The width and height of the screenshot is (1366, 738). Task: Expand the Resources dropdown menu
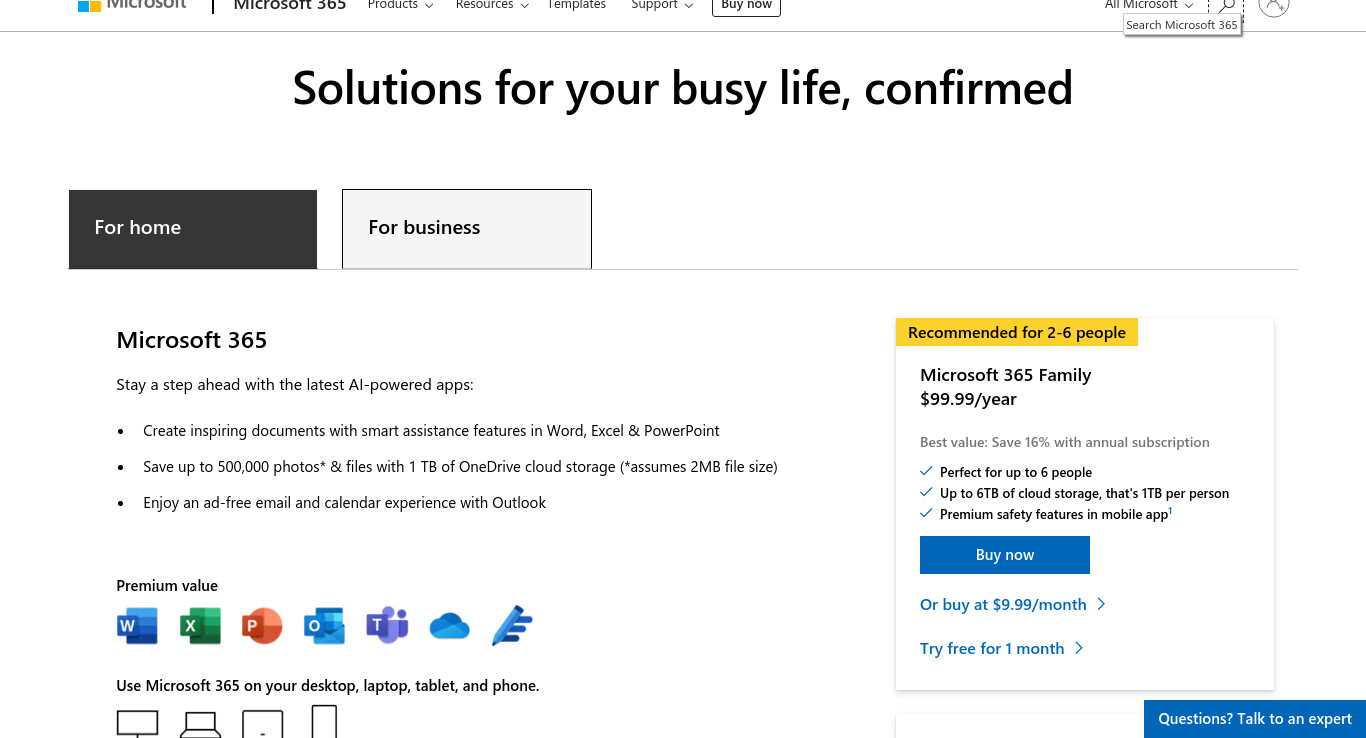(x=492, y=5)
